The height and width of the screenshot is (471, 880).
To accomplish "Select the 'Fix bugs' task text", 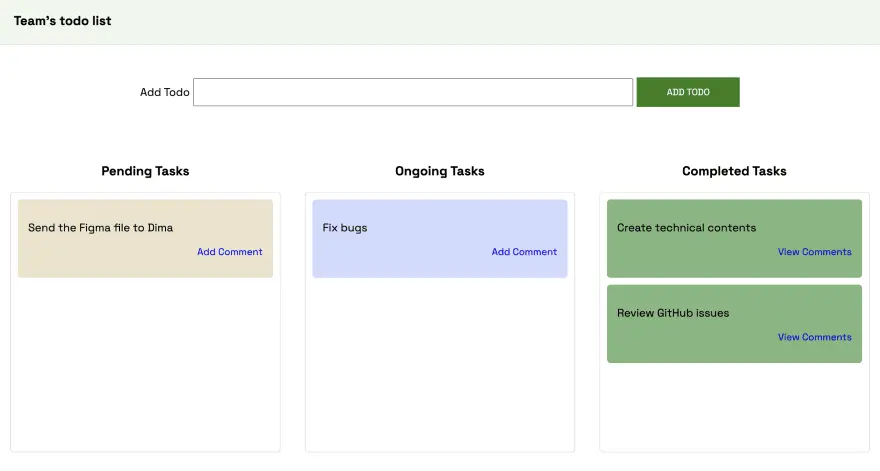I will click(345, 228).
